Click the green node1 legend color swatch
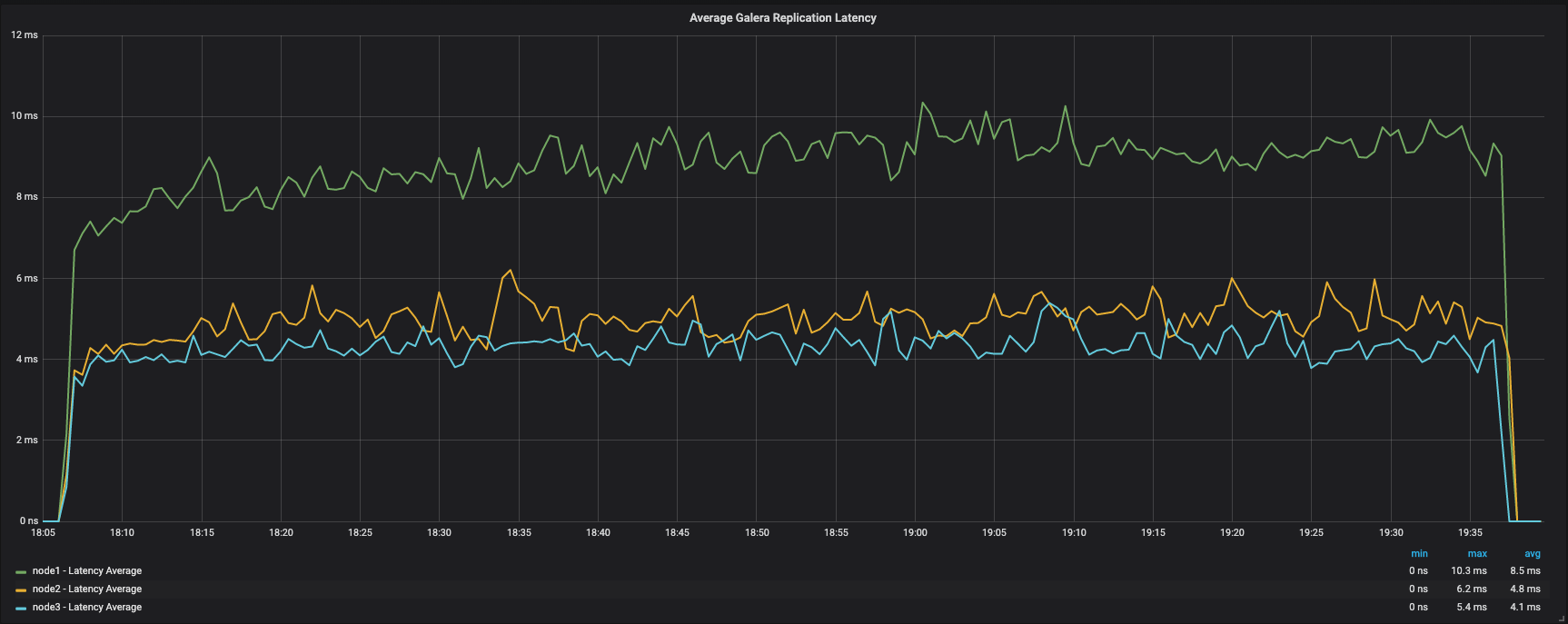1568x624 pixels. coord(21,572)
